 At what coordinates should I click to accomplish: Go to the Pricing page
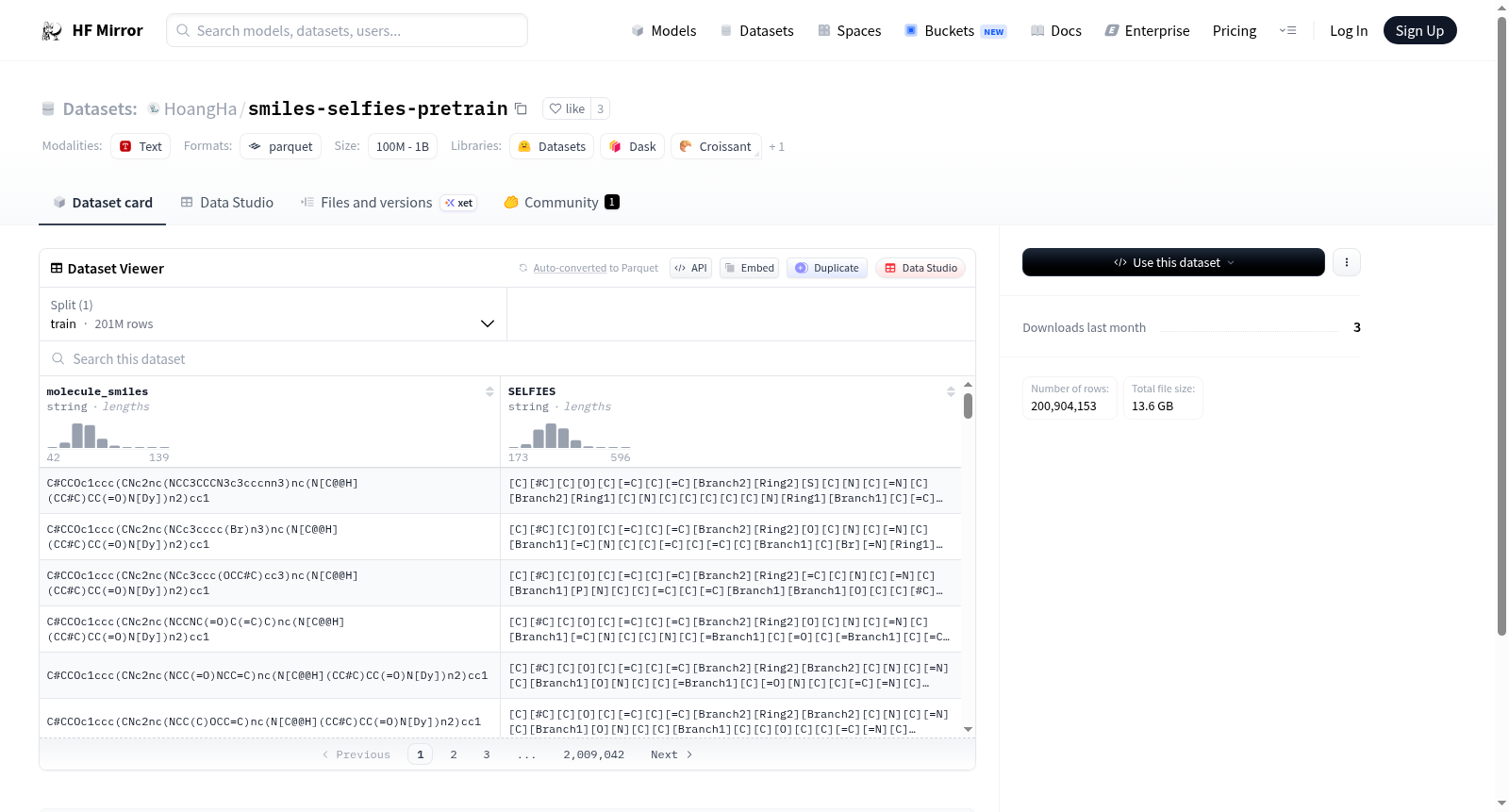coord(1235,31)
